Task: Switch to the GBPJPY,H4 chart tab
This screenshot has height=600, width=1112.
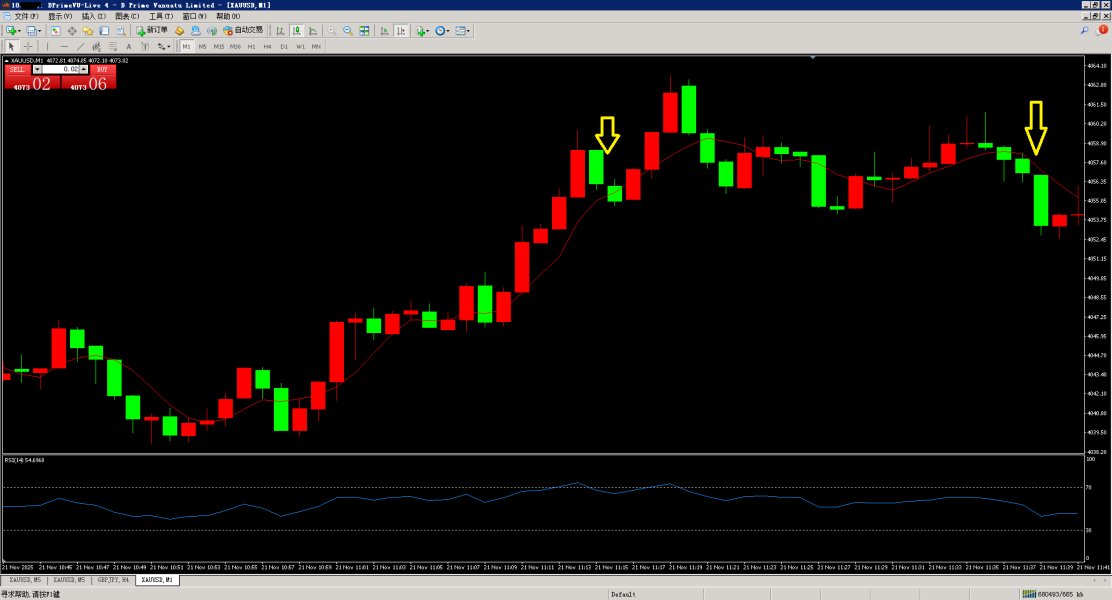Action: pos(113,580)
